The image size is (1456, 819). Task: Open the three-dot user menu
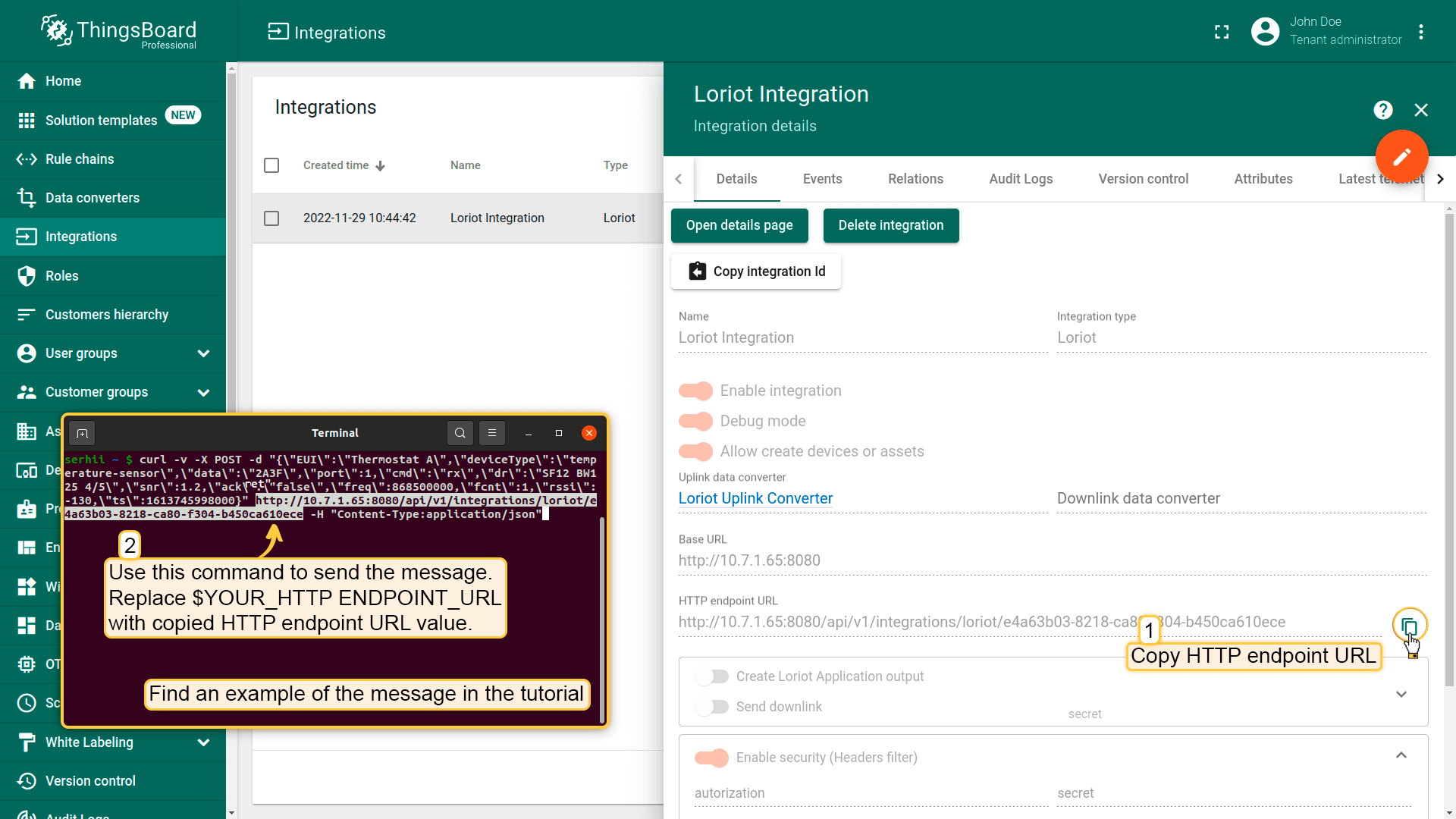click(x=1421, y=32)
